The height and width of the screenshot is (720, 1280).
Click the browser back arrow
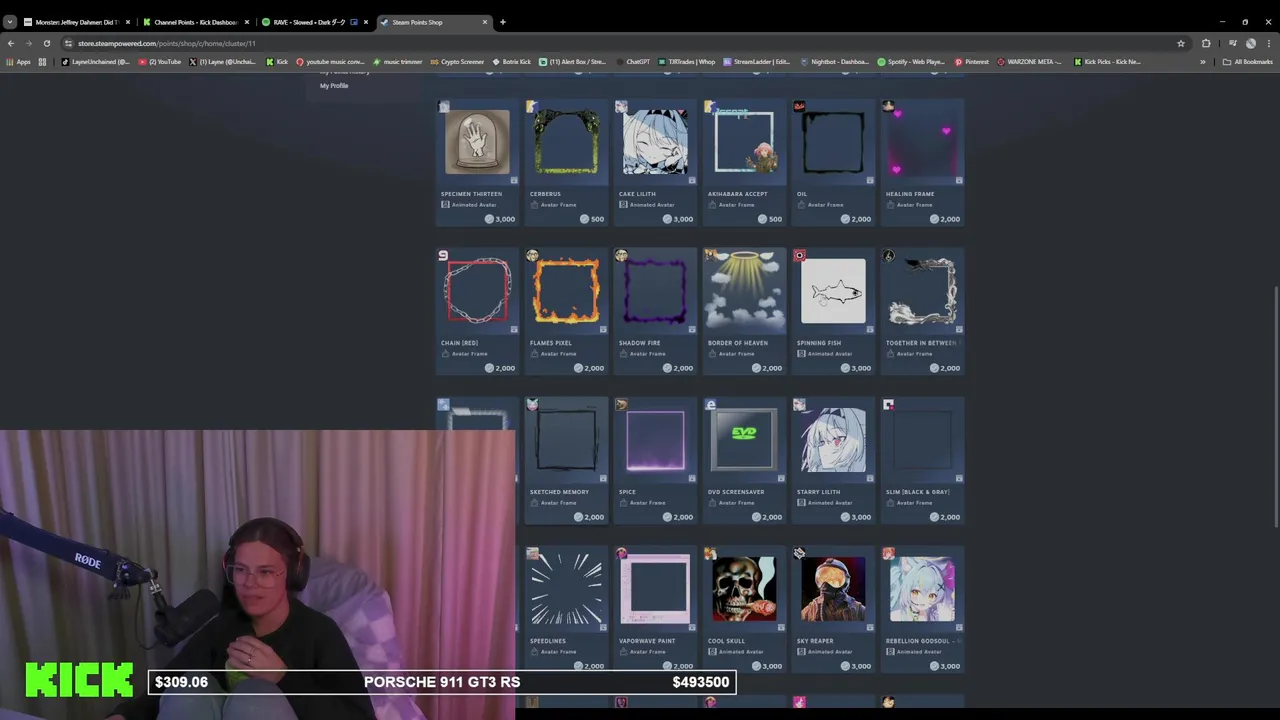[x=10, y=43]
